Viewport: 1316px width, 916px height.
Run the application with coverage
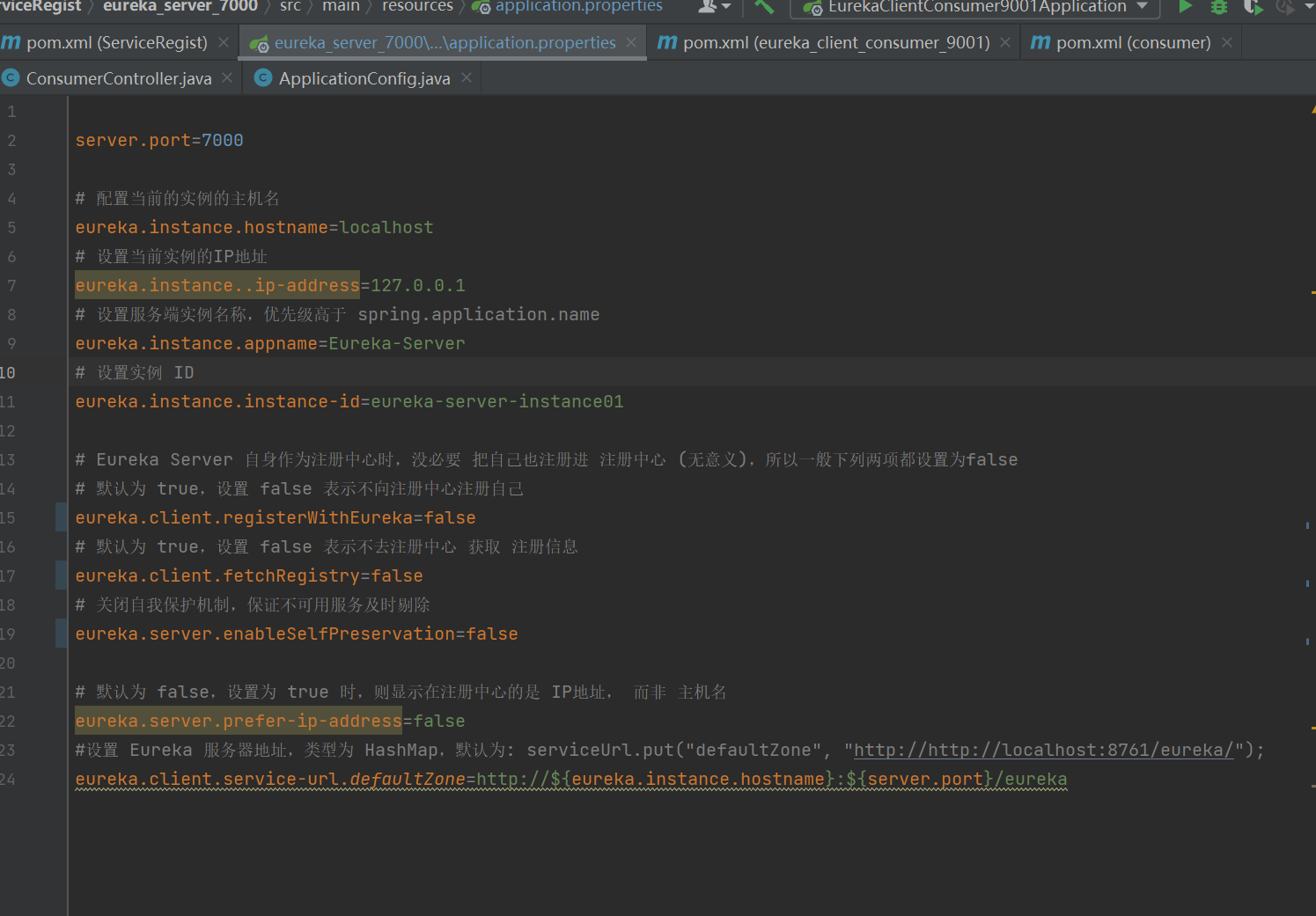tap(1253, 7)
